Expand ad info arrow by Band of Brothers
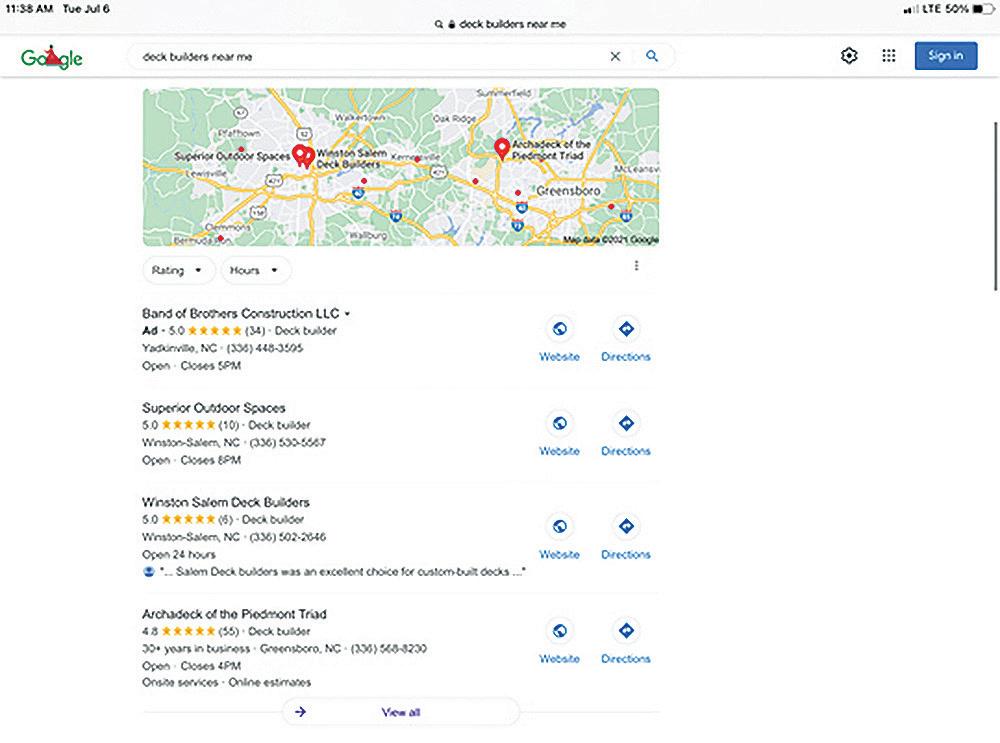Image resolution: width=1000 pixels, height=743 pixels. [x=348, y=314]
